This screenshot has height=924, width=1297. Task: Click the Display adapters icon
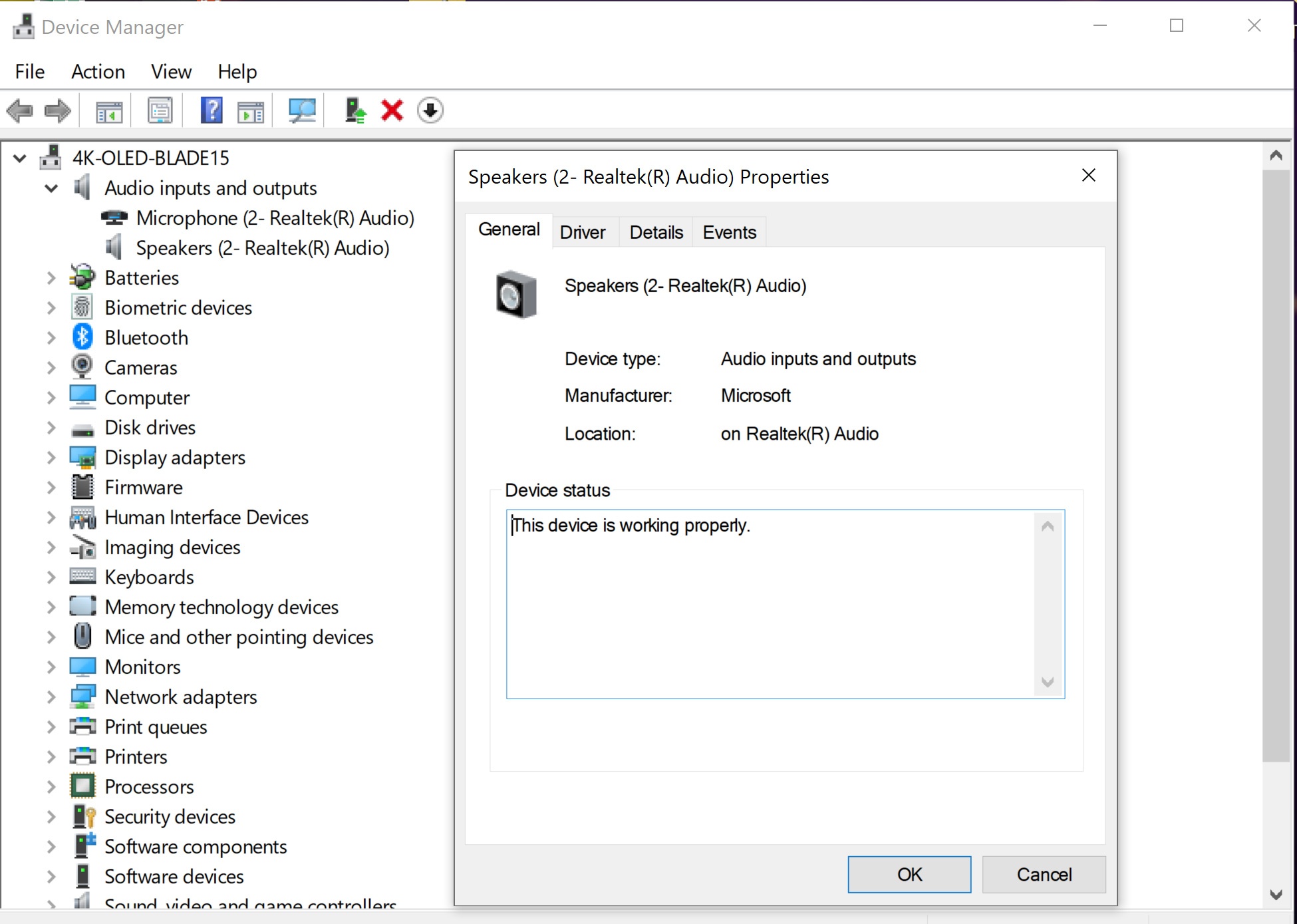point(82,457)
